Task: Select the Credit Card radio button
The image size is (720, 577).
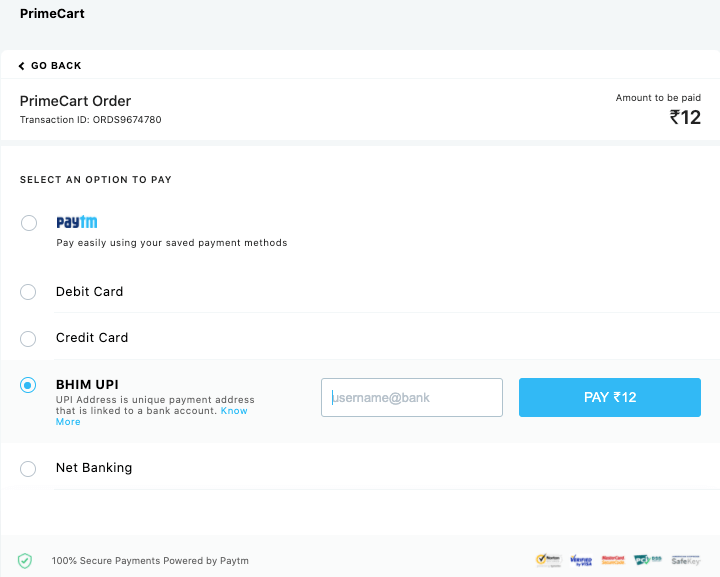Action: (29, 338)
